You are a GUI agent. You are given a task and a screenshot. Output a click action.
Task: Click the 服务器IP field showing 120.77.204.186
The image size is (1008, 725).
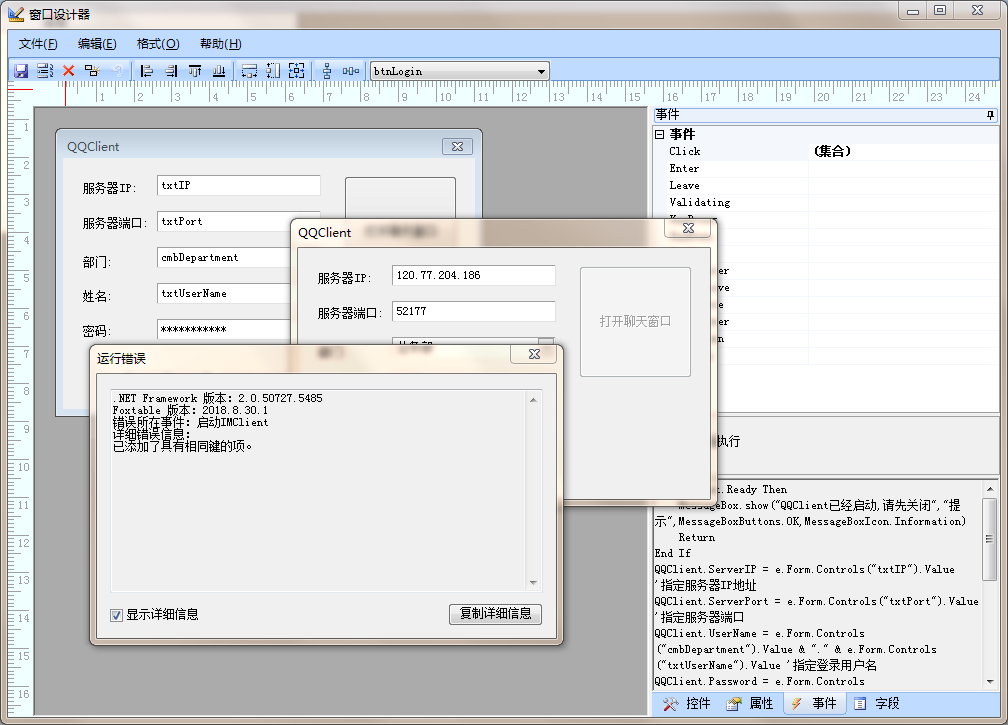click(x=474, y=275)
